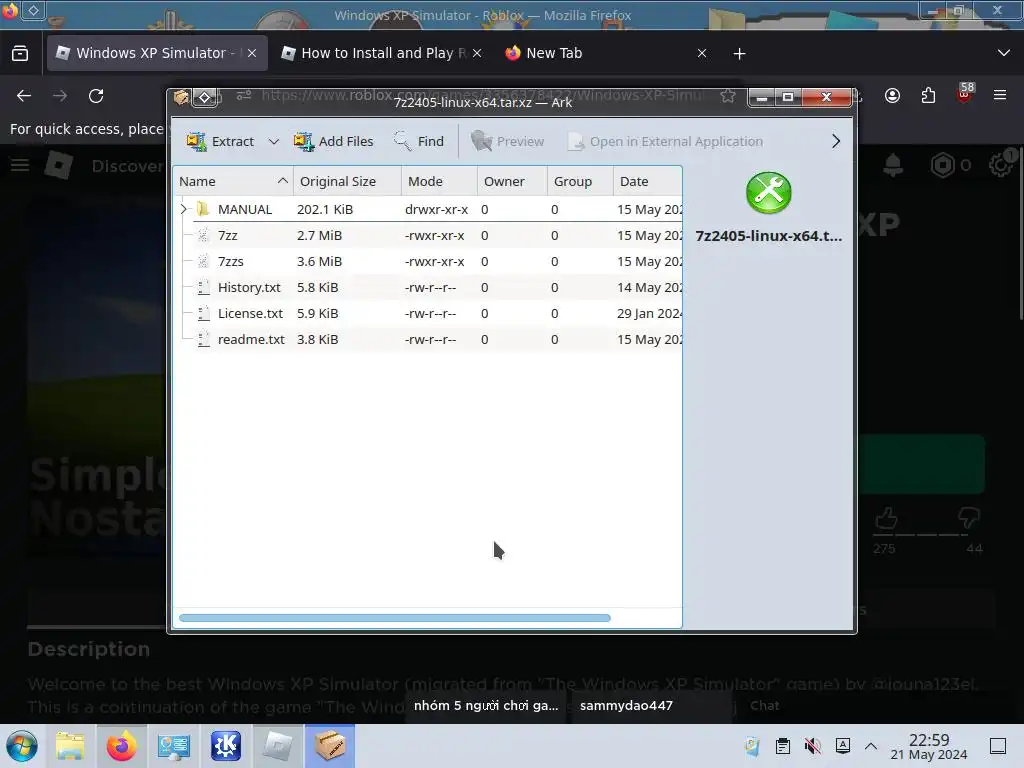Open the Firefox account icon

tap(892, 96)
